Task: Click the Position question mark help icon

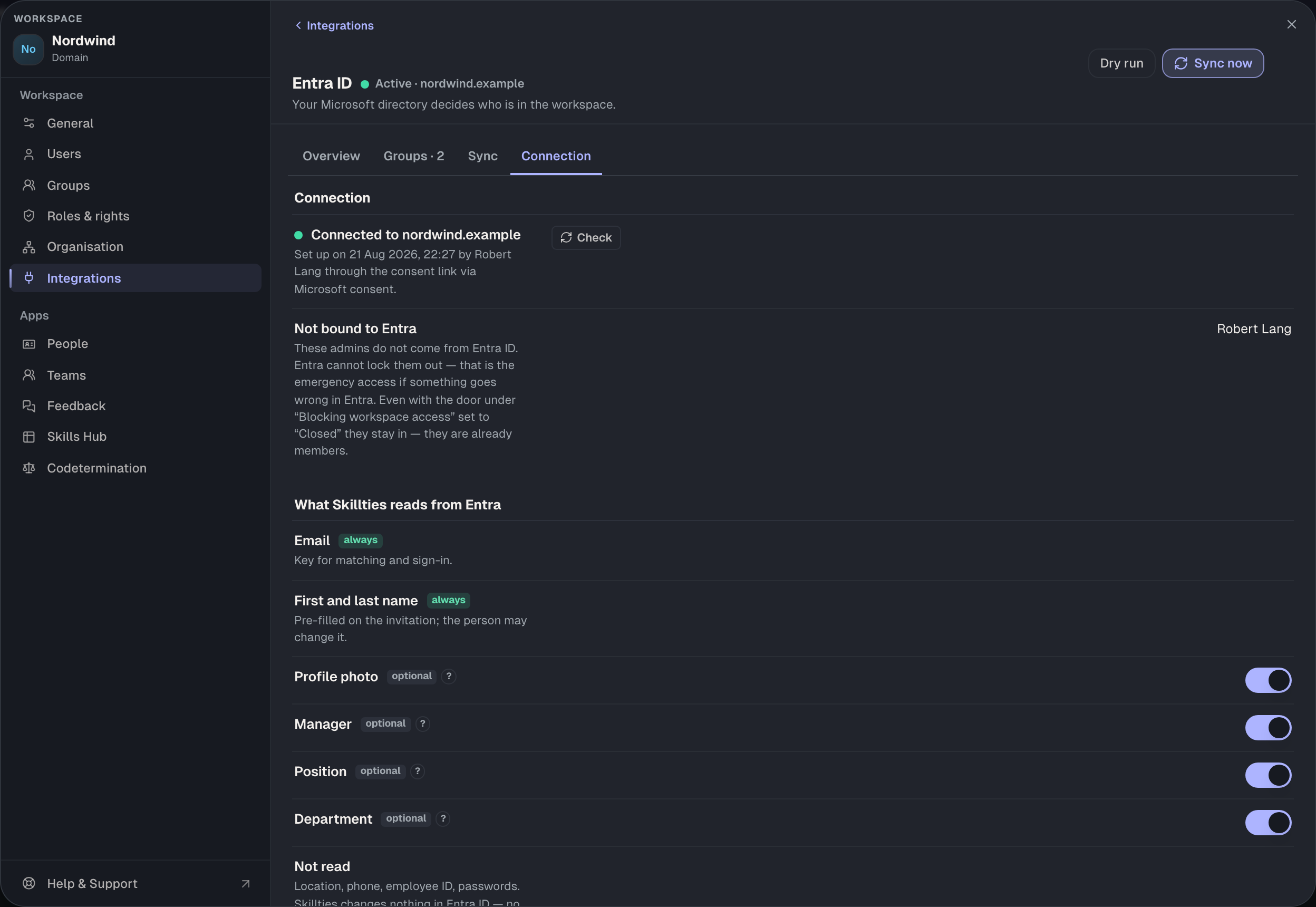Action: click(x=417, y=771)
